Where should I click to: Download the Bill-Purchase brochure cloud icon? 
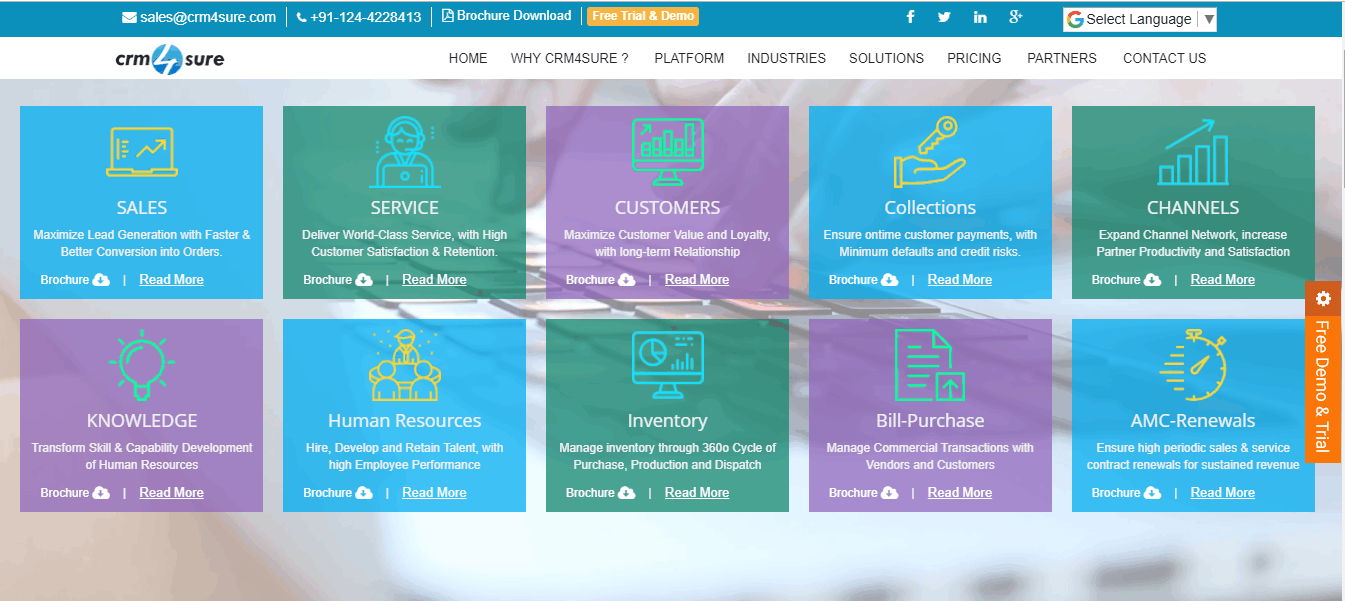pyautogui.click(x=890, y=493)
